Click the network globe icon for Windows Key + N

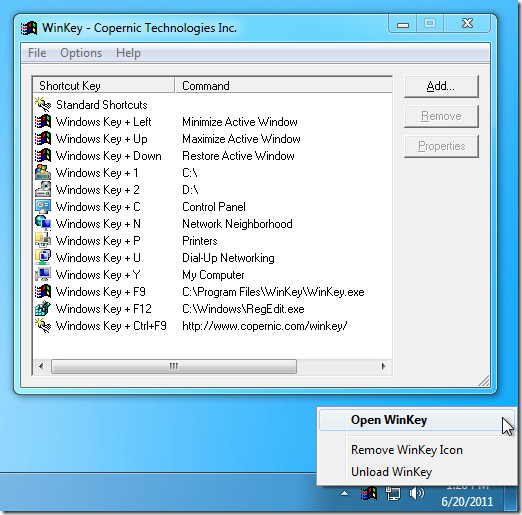tap(43, 223)
